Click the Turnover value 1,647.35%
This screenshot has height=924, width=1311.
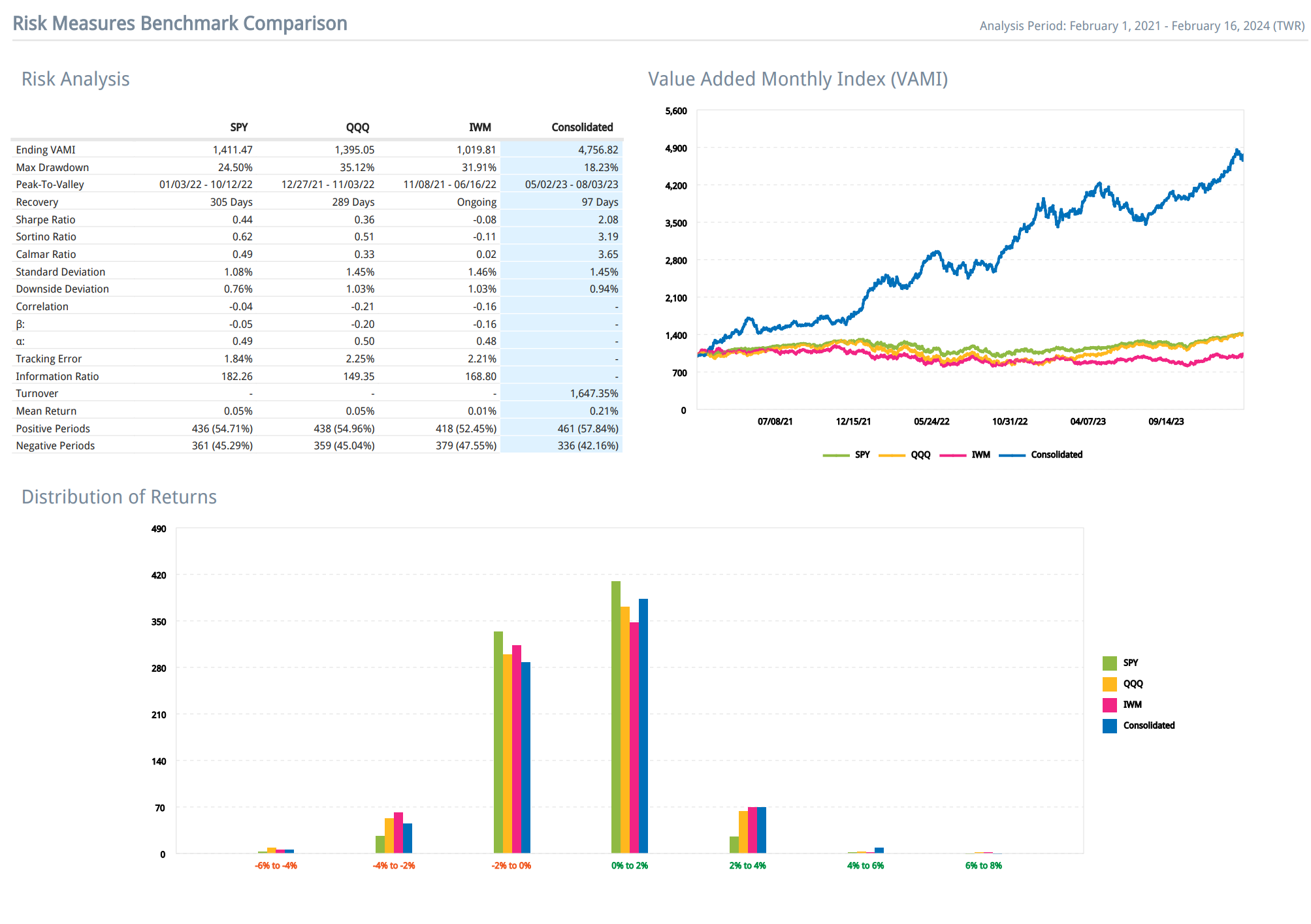click(x=594, y=394)
